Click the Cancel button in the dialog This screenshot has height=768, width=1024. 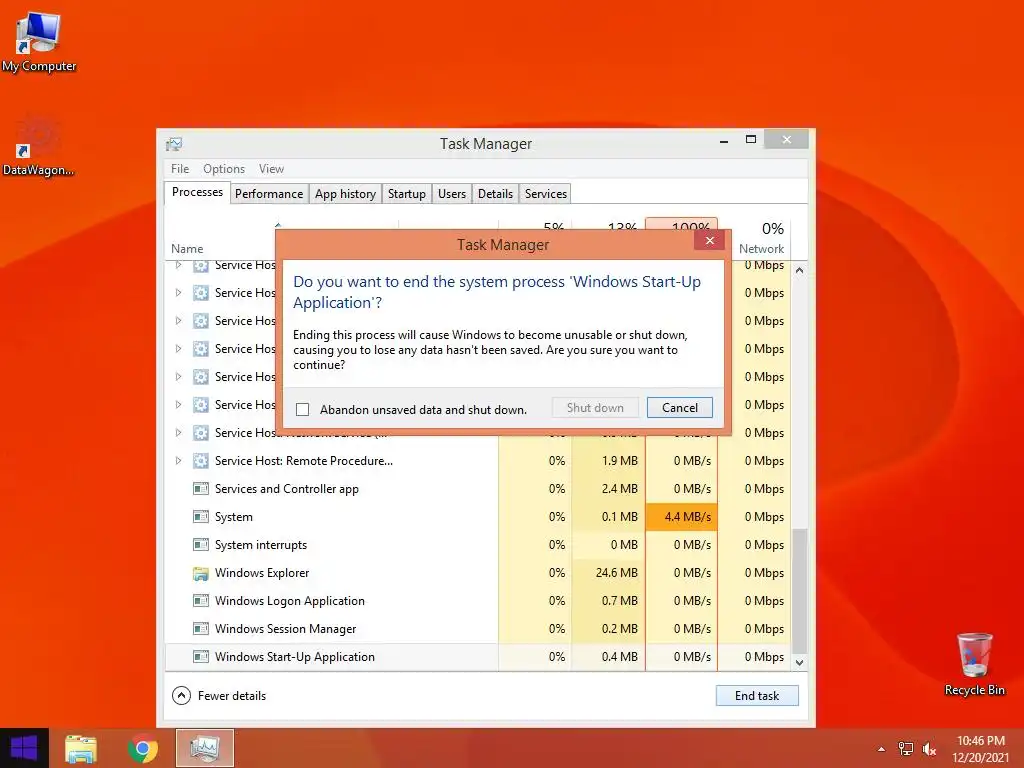click(679, 408)
